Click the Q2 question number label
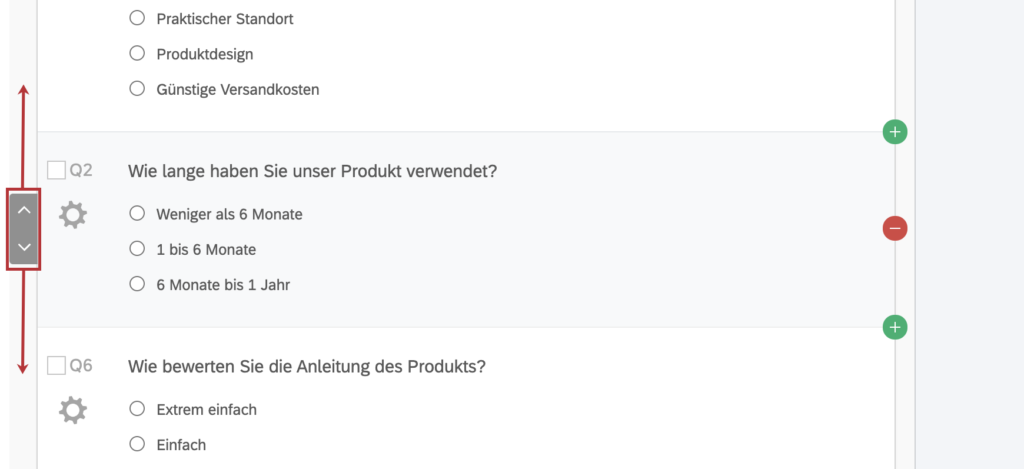 tap(81, 170)
